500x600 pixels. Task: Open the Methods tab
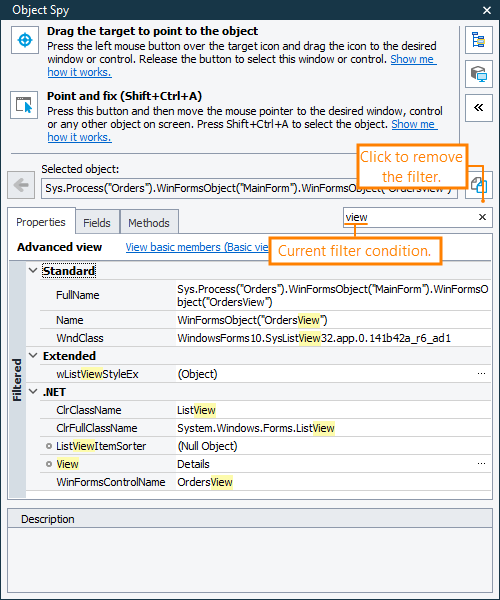(x=149, y=222)
